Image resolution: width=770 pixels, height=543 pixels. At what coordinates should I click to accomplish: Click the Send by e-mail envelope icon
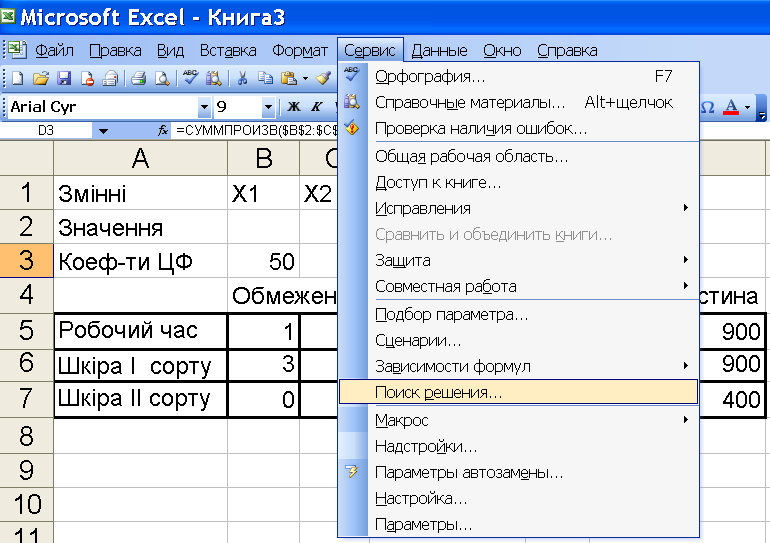(110, 79)
